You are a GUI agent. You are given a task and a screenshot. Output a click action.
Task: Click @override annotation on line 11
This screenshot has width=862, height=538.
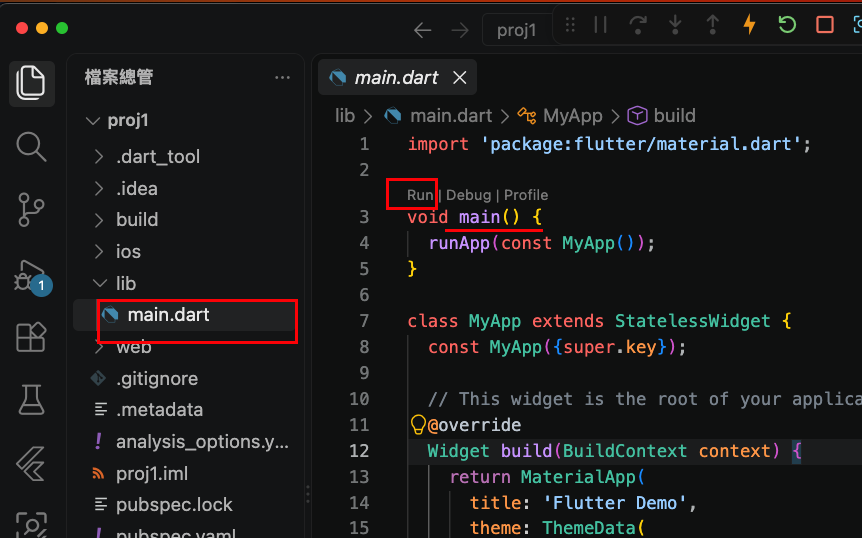click(x=474, y=425)
